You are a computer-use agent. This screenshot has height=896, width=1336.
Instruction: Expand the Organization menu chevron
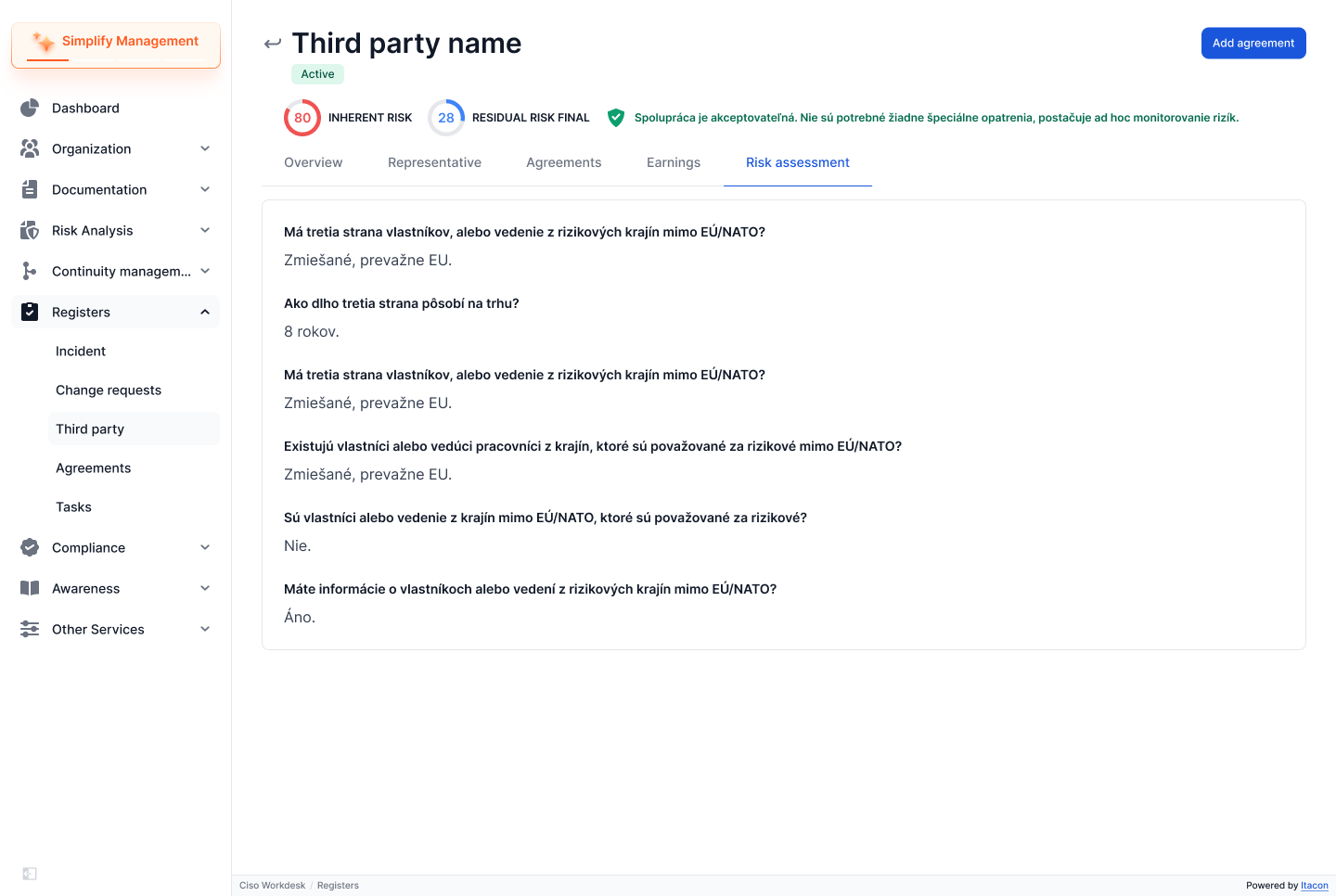click(205, 148)
